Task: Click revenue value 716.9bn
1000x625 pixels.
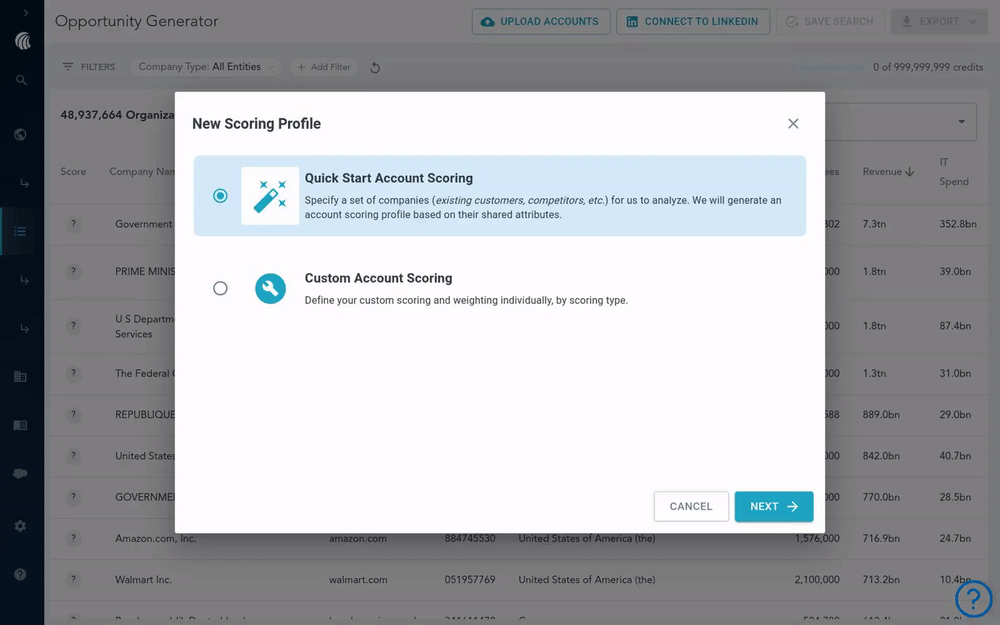Action: (881, 538)
